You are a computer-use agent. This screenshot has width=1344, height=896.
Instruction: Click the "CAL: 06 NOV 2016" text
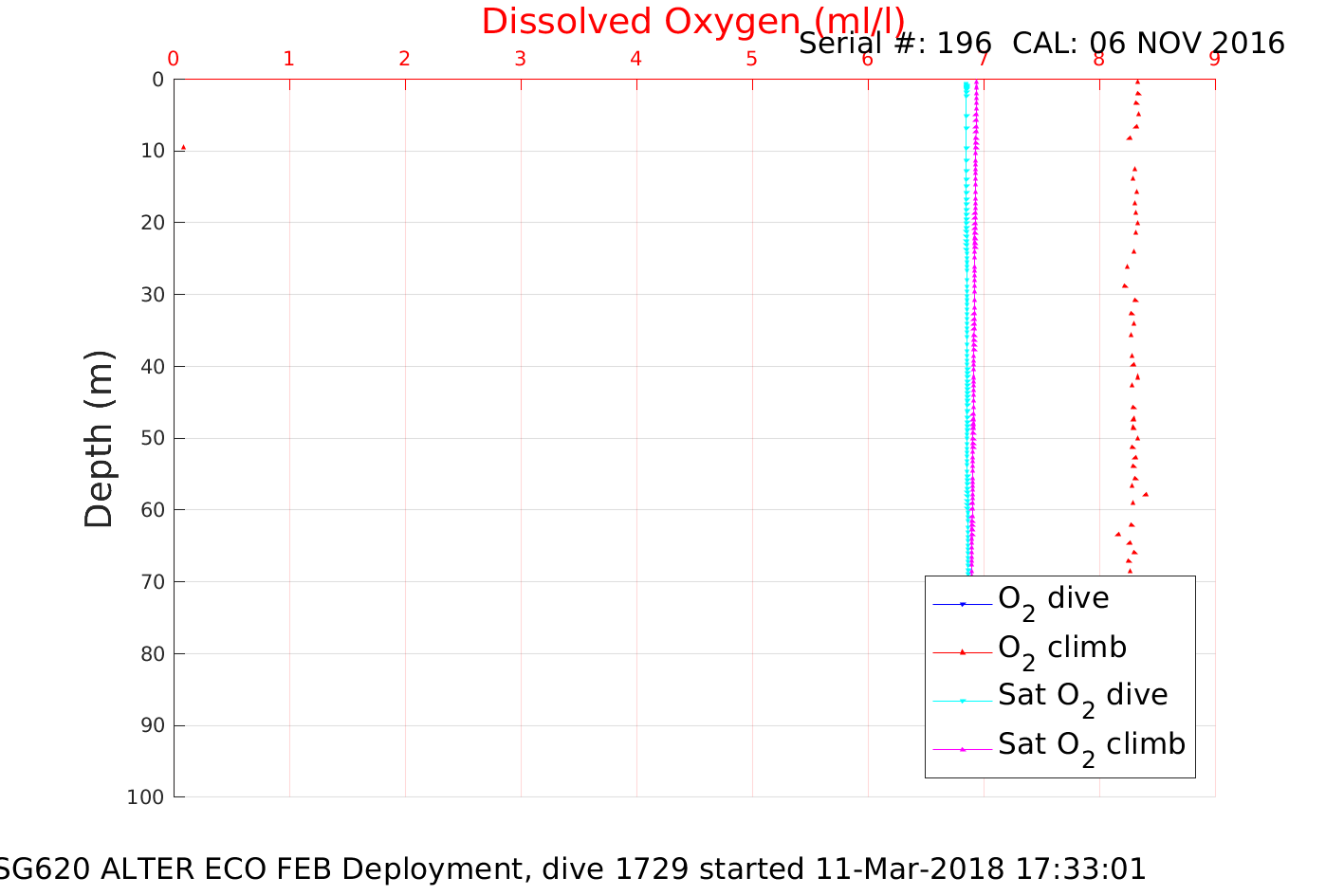1148,44
